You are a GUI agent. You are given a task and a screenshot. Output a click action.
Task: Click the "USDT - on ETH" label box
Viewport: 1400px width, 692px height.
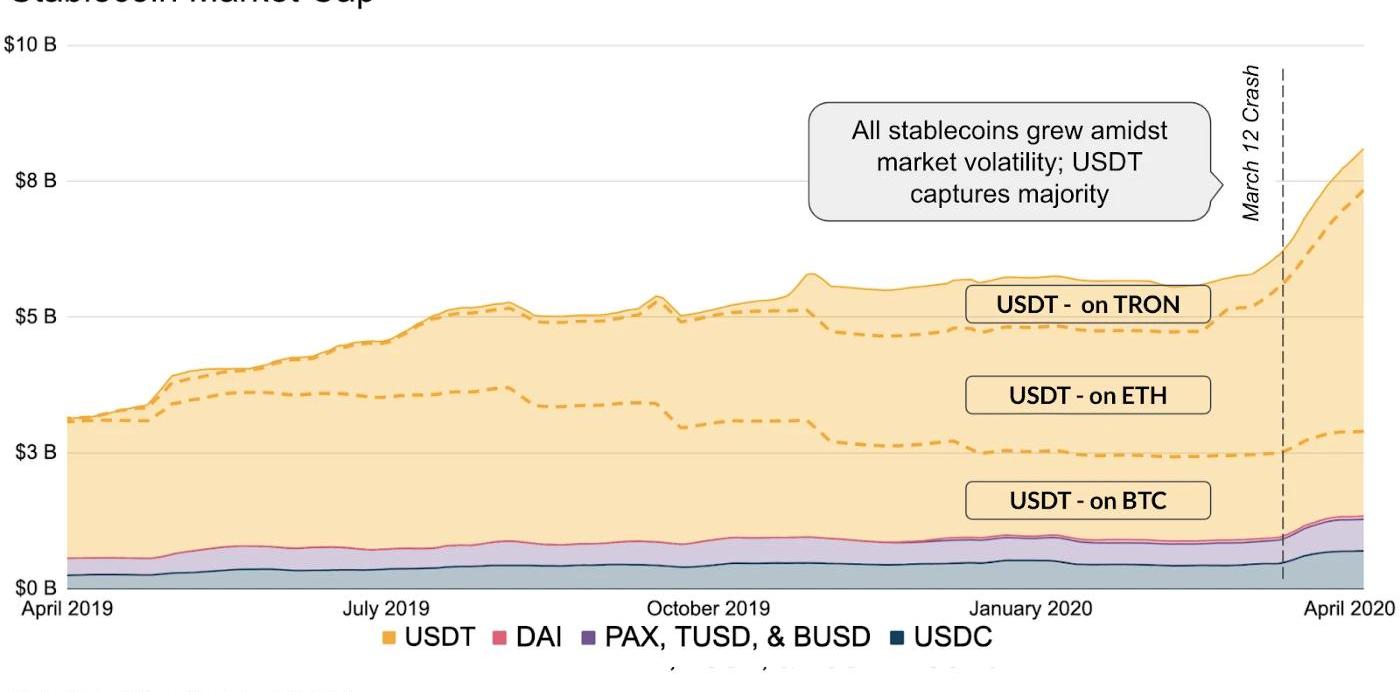pyautogui.click(x=1087, y=395)
